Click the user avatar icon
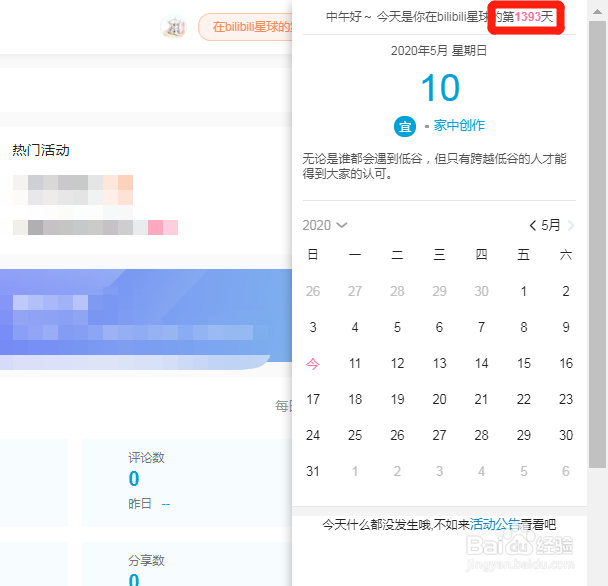This screenshot has height=586, width=608. click(x=173, y=27)
